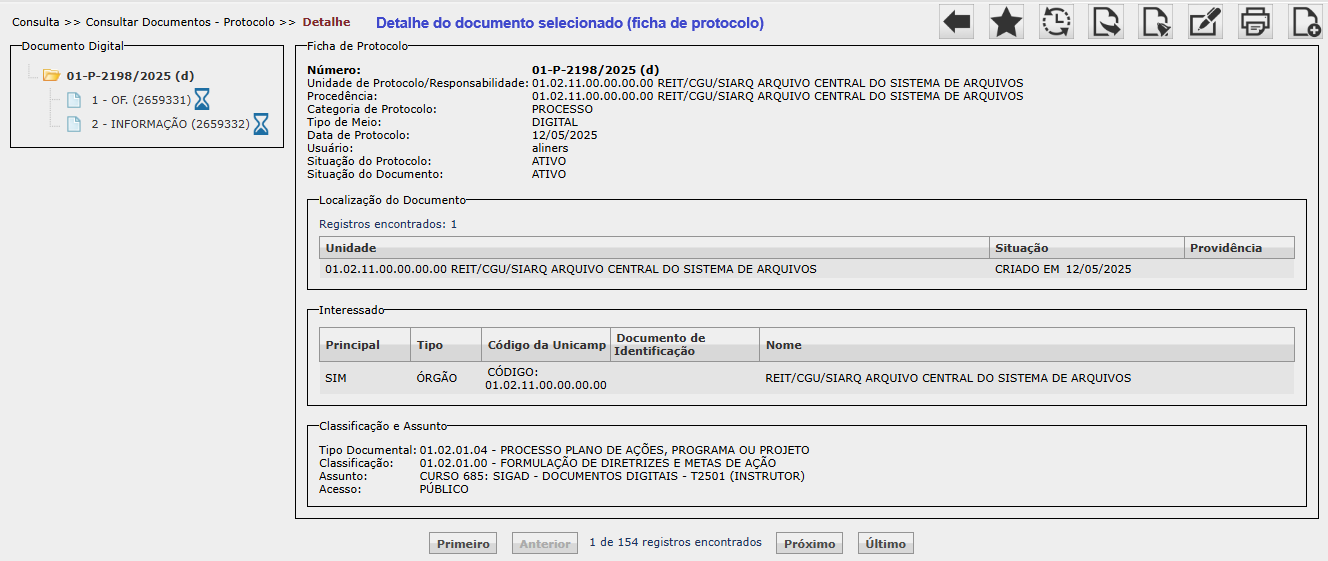Click hourglass icon beside 1 - OF. document
The height and width of the screenshot is (561, 1328).
coord(203,99)
